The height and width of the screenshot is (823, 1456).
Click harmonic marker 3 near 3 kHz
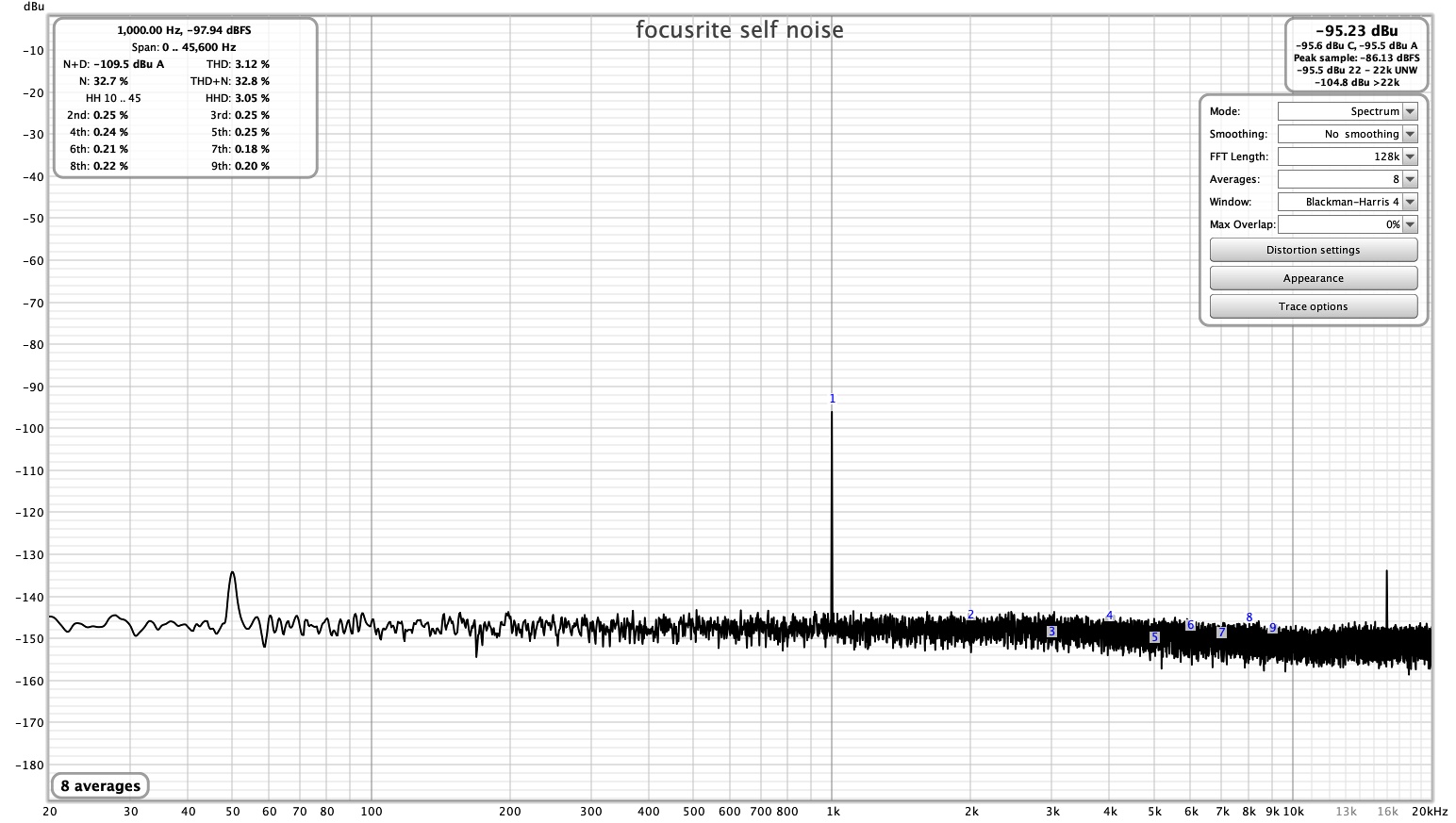(x=1051, y=632)
